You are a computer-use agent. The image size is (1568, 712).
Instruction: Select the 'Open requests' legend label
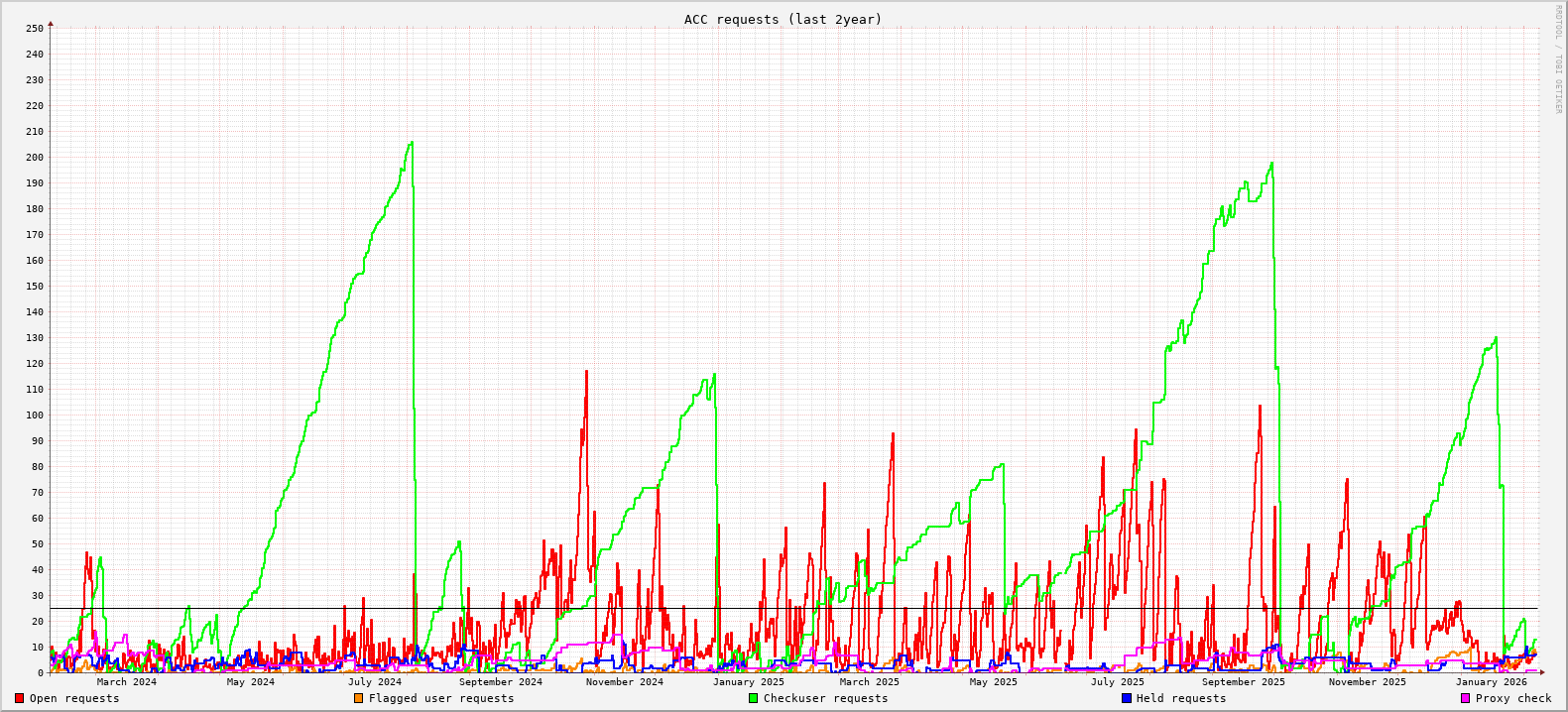tap(74, 698)
